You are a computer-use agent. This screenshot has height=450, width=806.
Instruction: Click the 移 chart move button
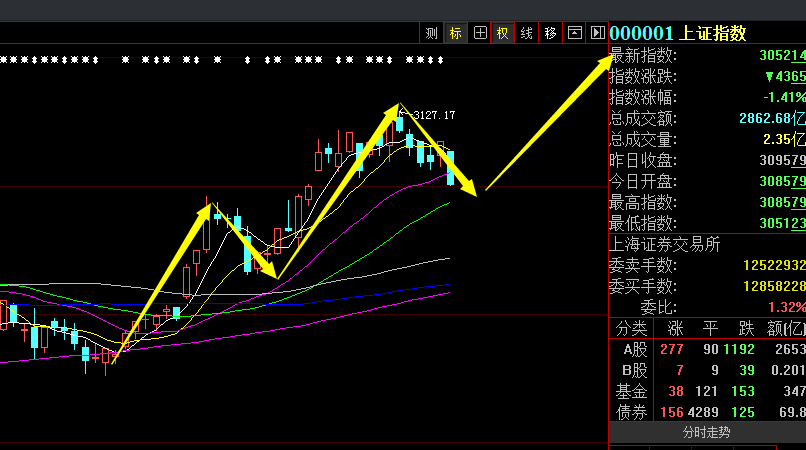550,33
